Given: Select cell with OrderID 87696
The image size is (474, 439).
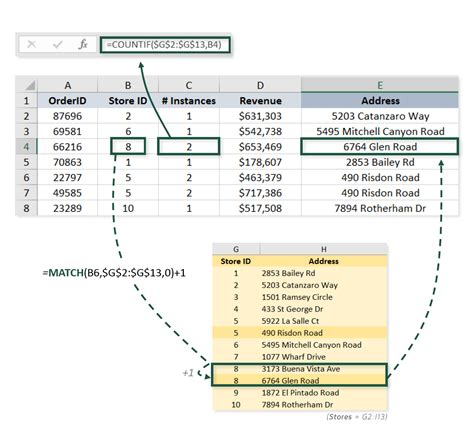Looking at the screenshot, I should 68,116.
